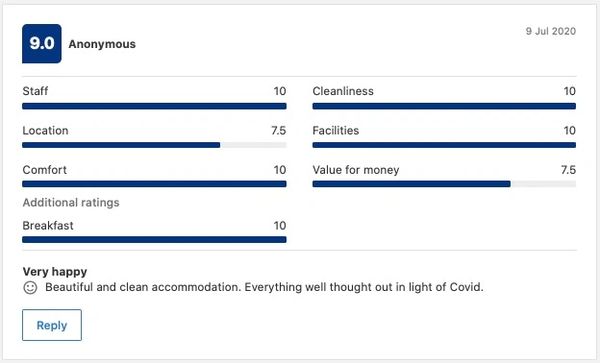This screenshot has height=363, width=600.
Task: Click the smiley face icon beside review text
Action: (30, 288)
